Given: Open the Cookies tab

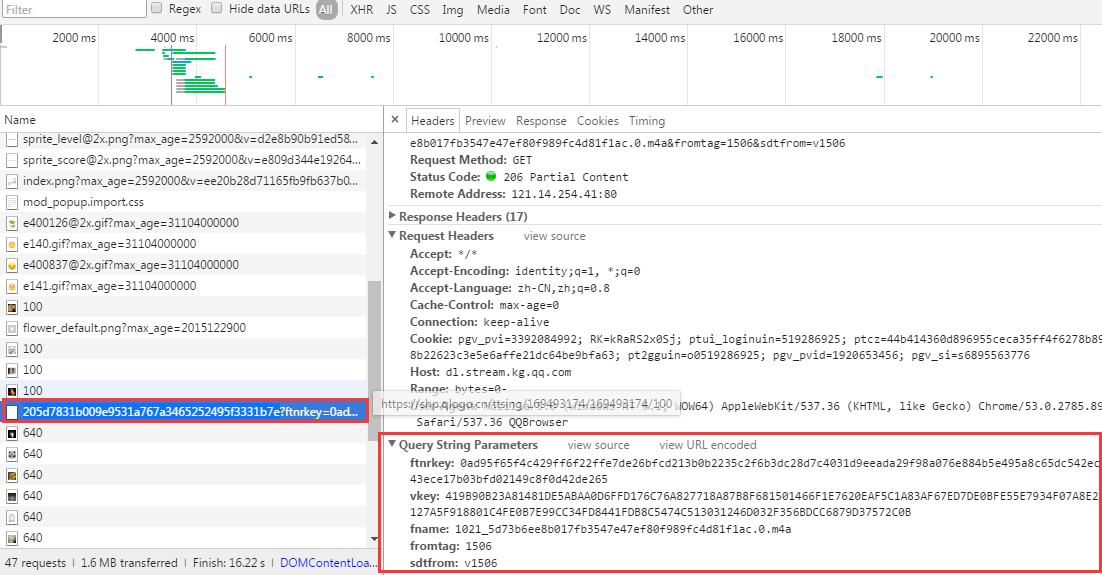Looking at the screenshot, I should pos(598,121).
